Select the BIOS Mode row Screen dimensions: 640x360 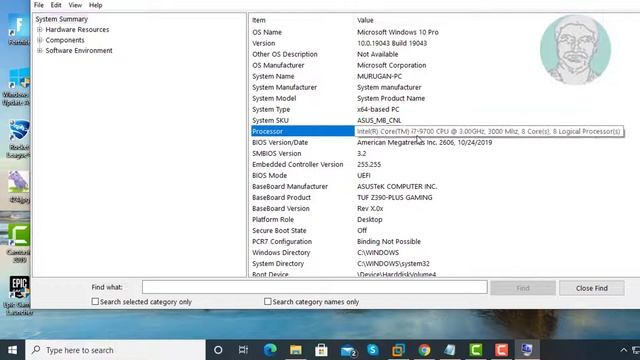coord(445,176)
